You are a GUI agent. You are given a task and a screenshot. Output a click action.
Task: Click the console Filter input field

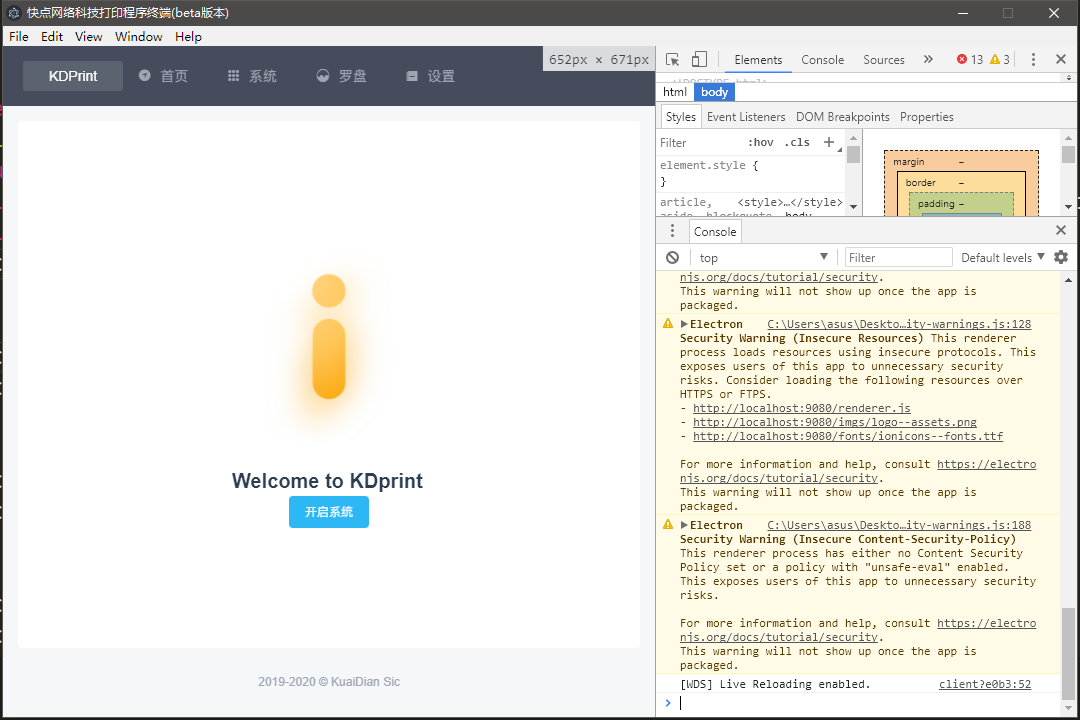click(x=898, y=258)
